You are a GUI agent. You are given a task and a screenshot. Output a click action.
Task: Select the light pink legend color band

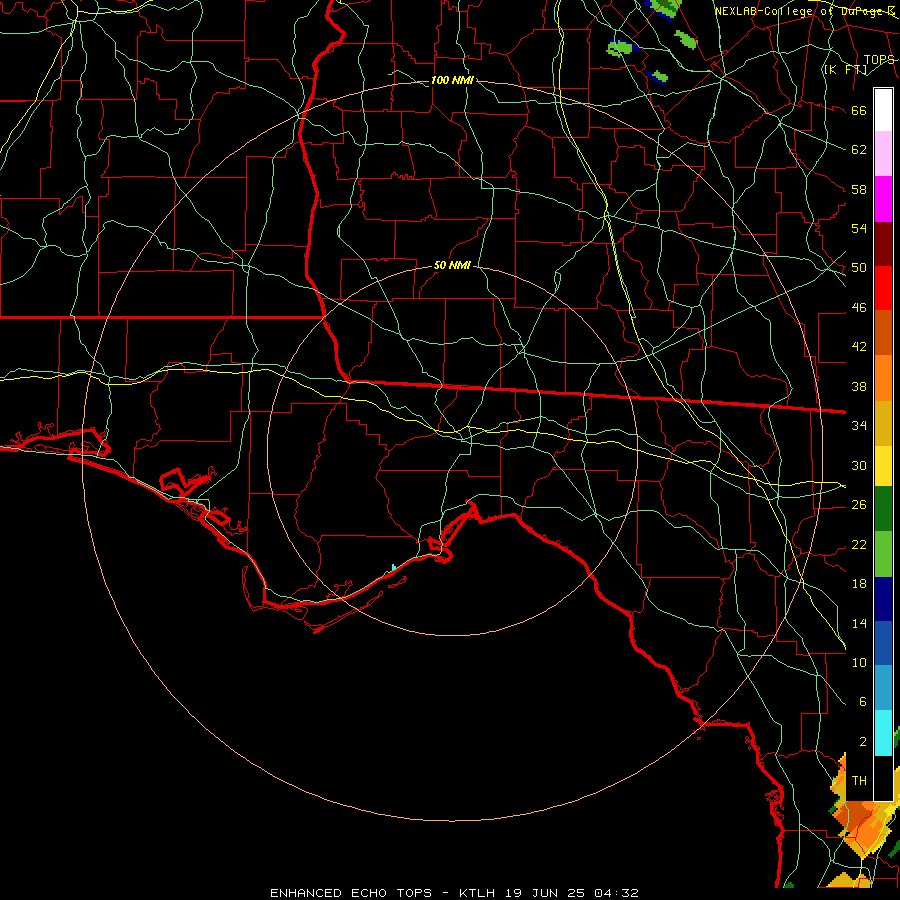(x=883, y=154)
